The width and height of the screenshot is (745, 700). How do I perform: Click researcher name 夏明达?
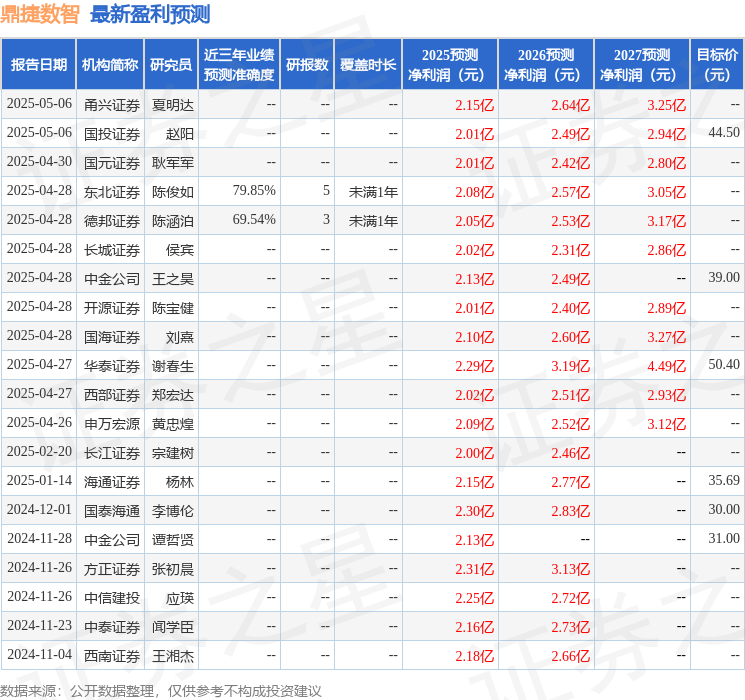[x=172, y=105]
